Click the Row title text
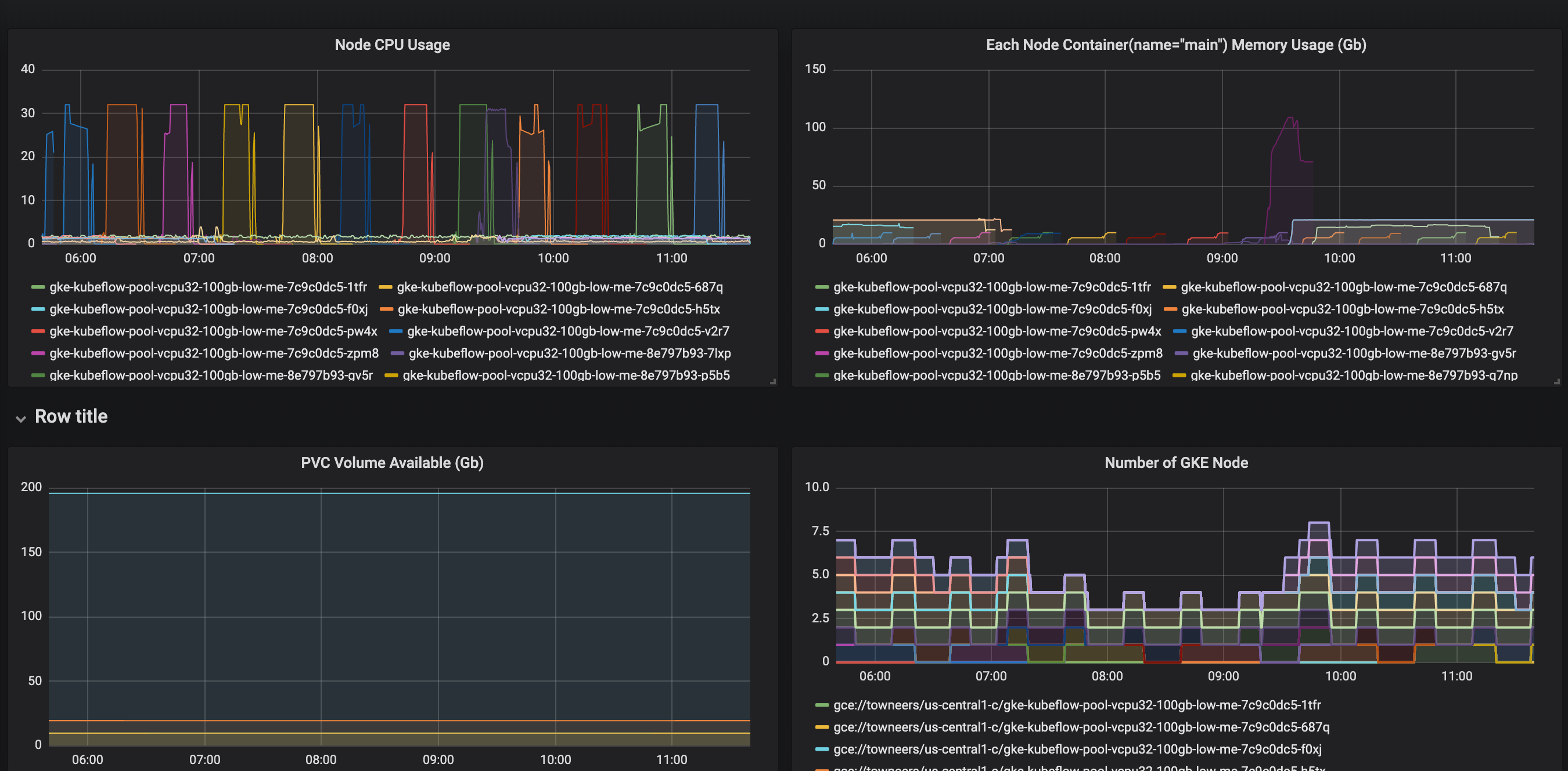 coord(71,417)
